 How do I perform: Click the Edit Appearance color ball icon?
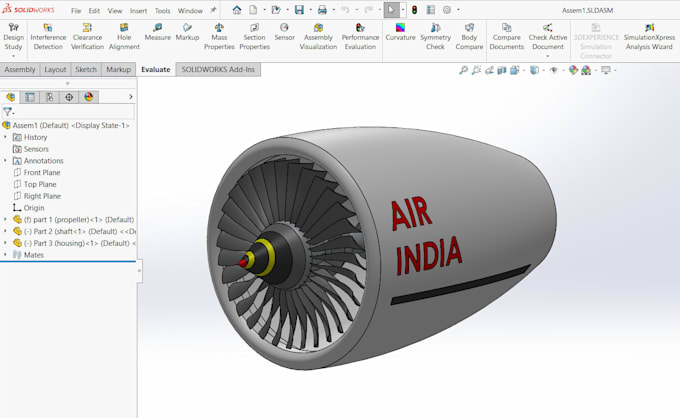tap(573, 70)
